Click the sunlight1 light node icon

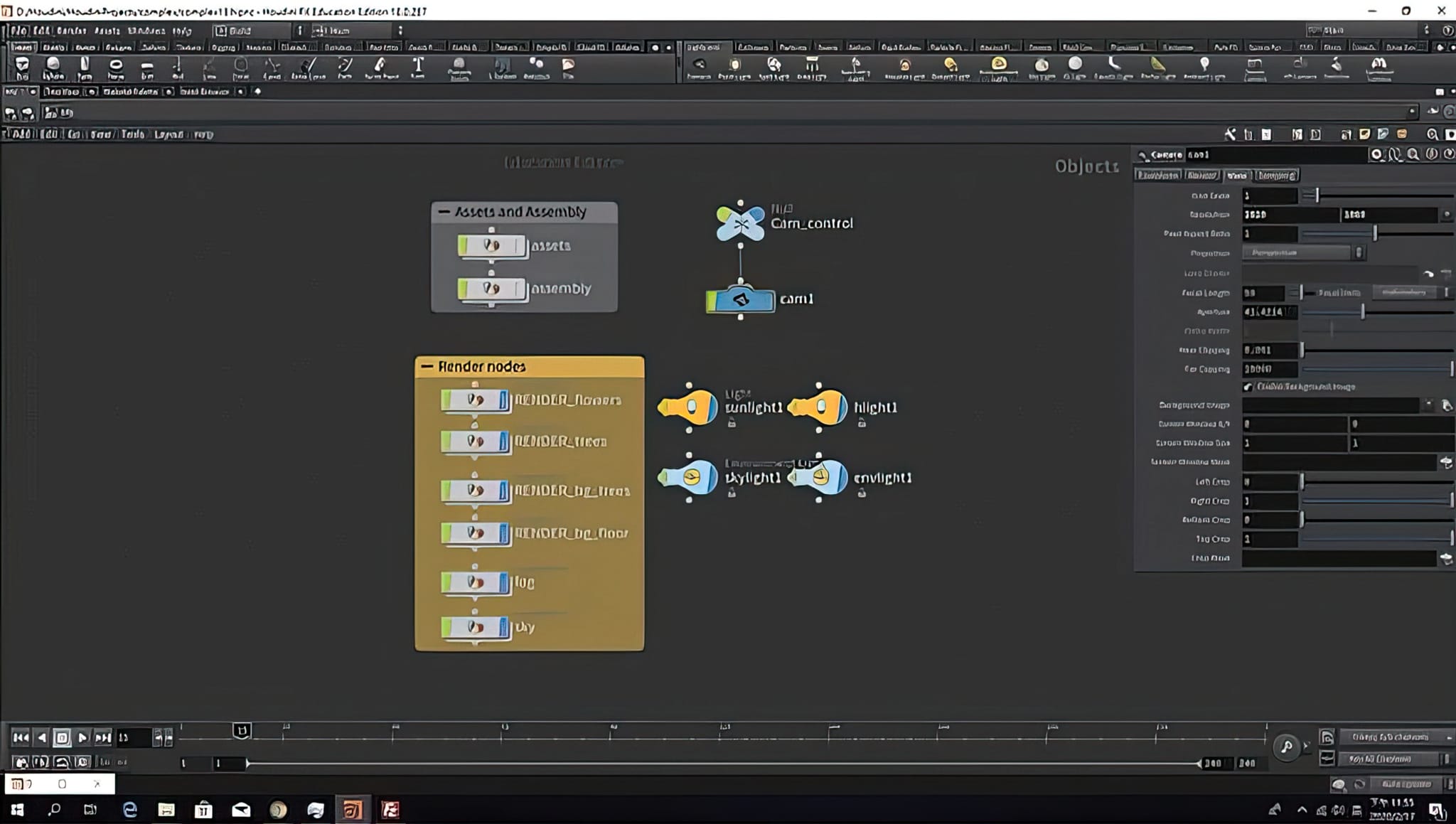(688, 407)
